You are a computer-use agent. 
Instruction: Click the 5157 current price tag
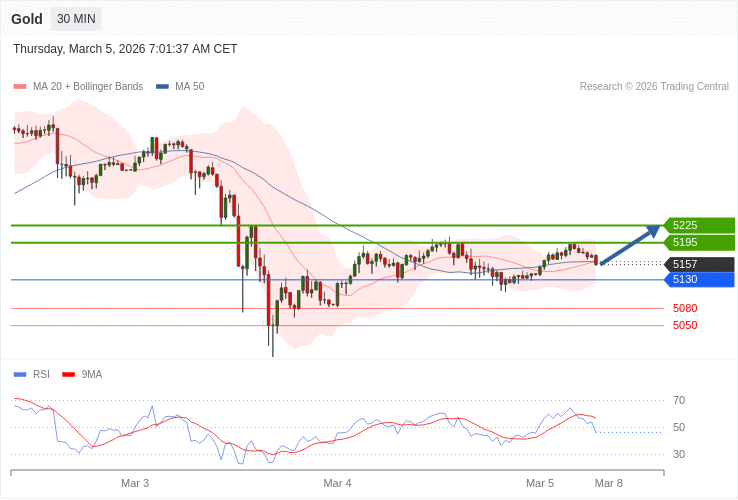click(x=699, y=265)
